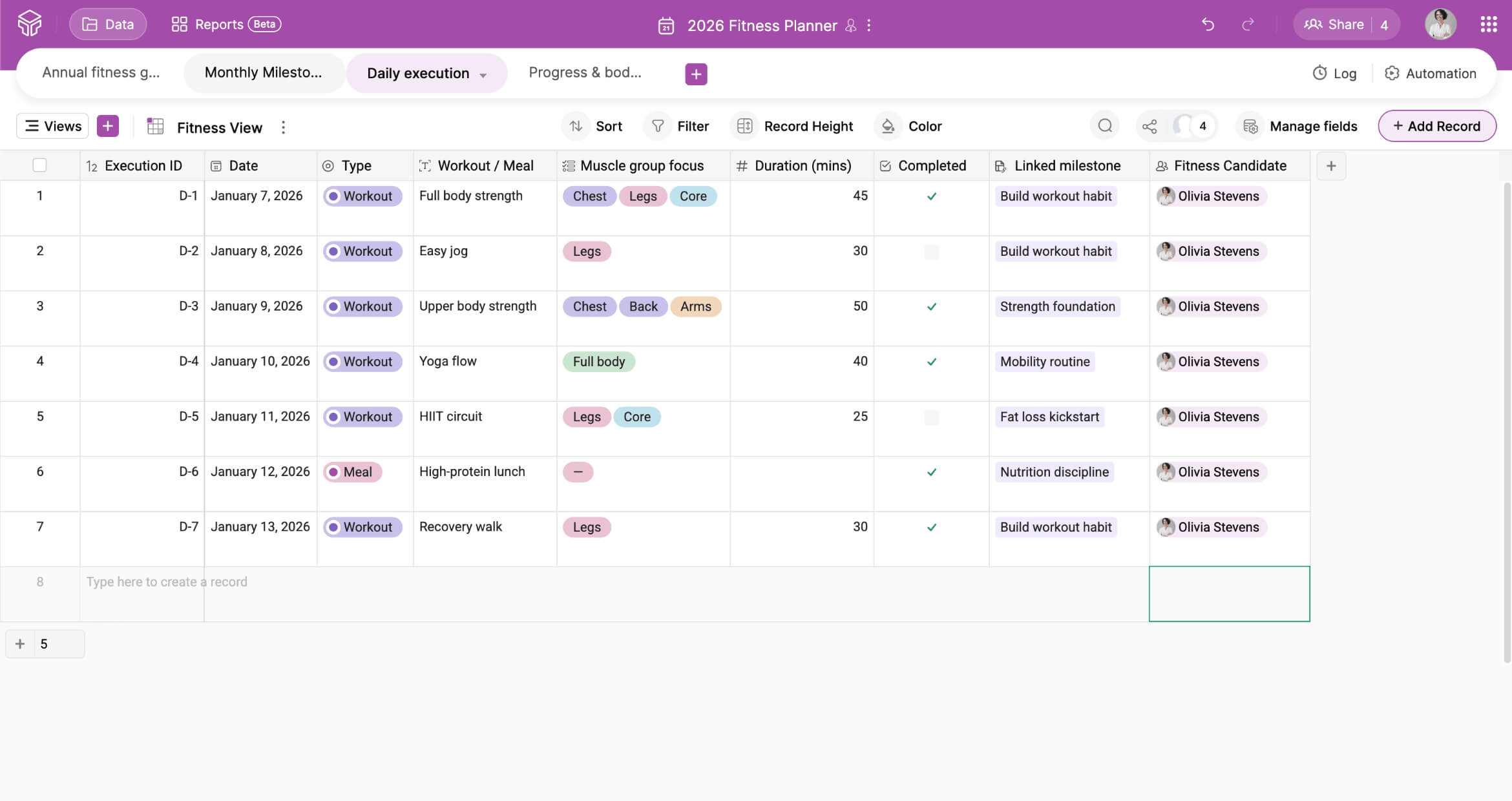
Task: Tick the select-all rows checkbox
Action: point(39,165)
